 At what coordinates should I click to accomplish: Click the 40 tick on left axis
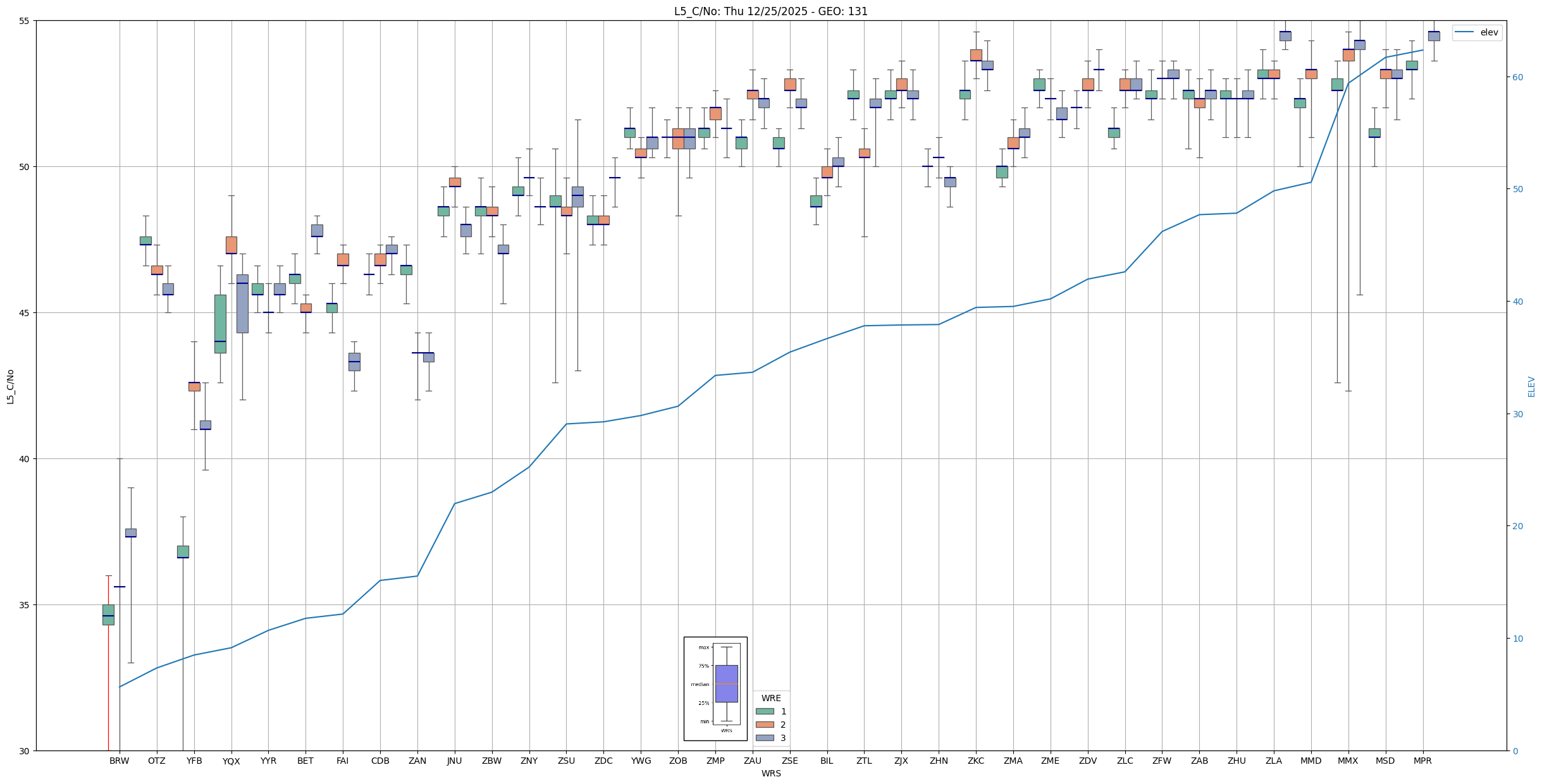(25, 459)
